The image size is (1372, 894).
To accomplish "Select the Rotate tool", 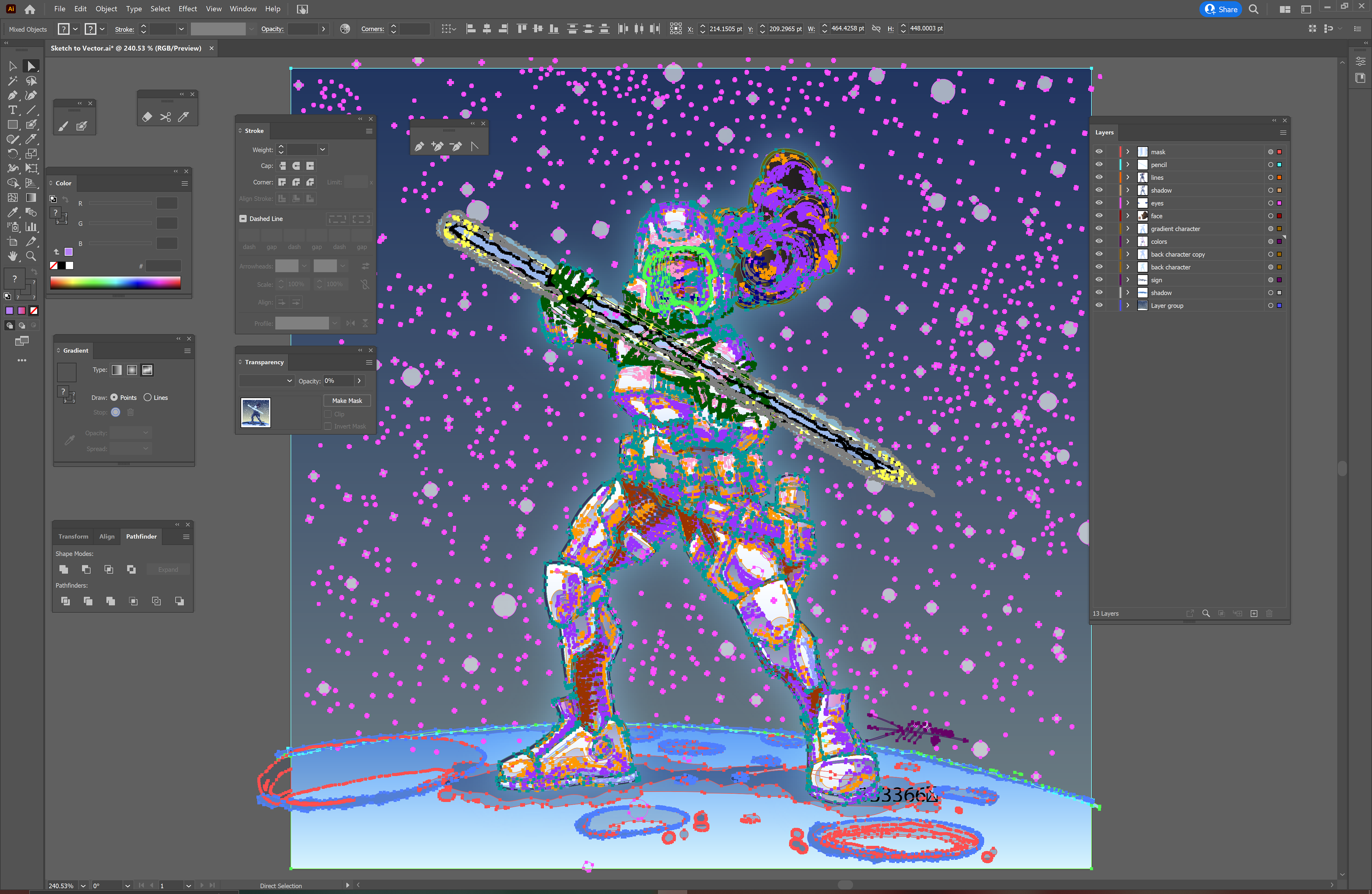I will pyautogui.click(x=12, y=154).
